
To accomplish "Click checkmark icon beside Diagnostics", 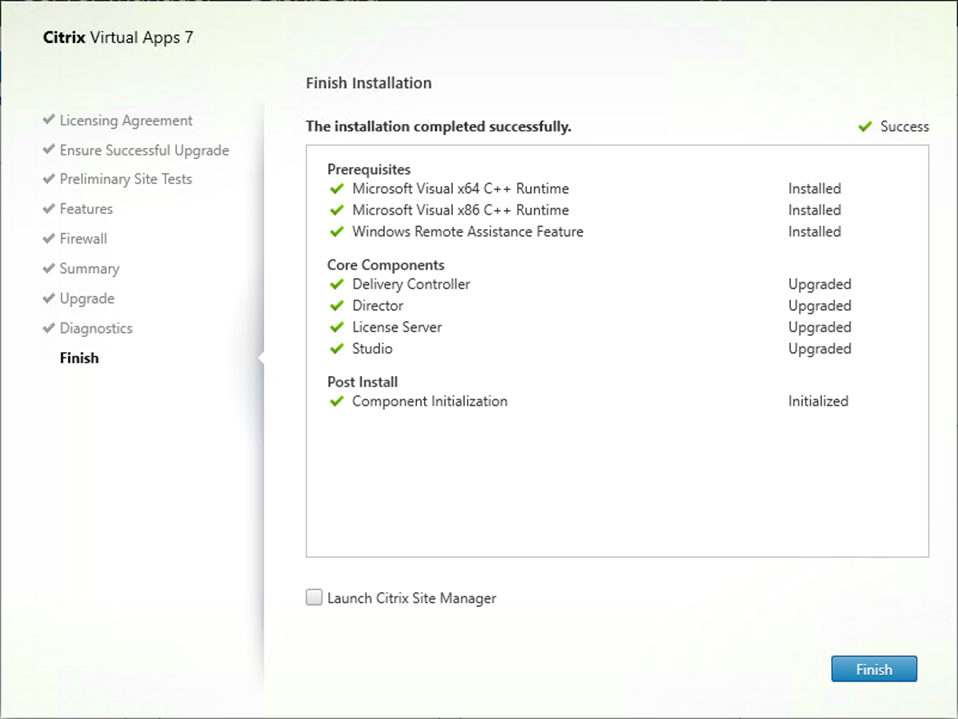I will point(49,328).
